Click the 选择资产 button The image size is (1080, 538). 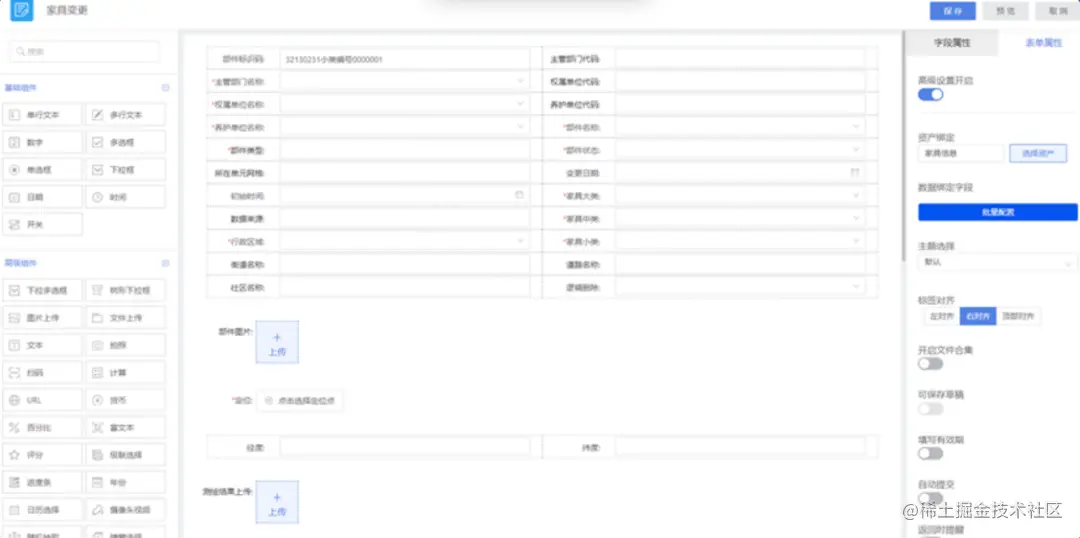(x=1037, y=154)
